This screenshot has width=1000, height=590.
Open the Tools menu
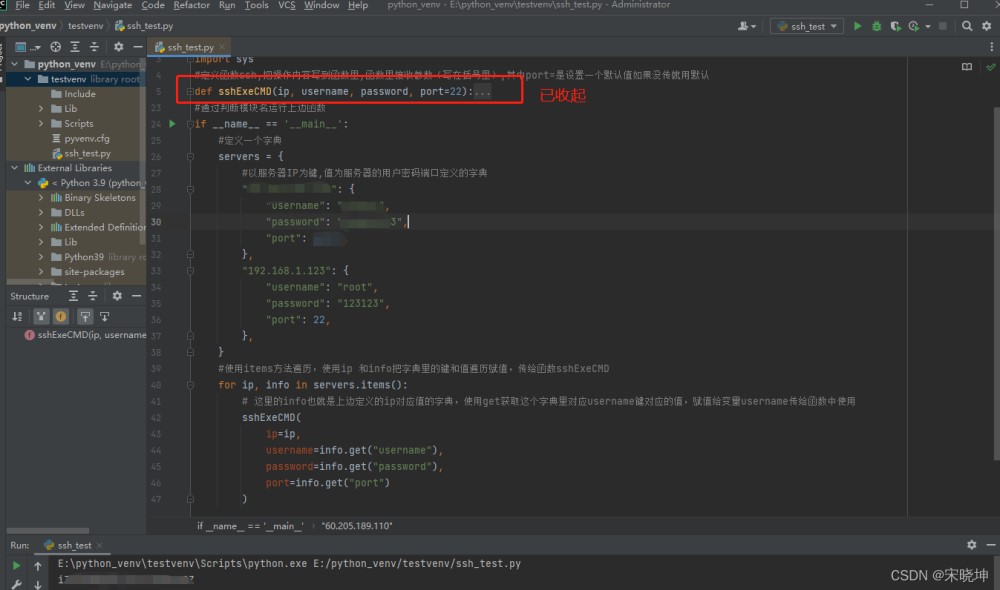coord(256,5)
